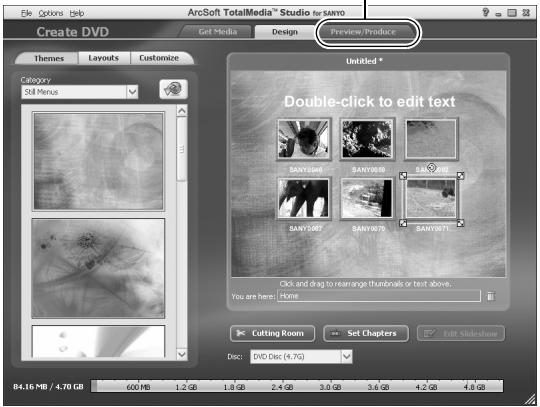Screen dimensions: 540x407
Task: Switch to the Design tab
Action: click(x=284, y=32)
